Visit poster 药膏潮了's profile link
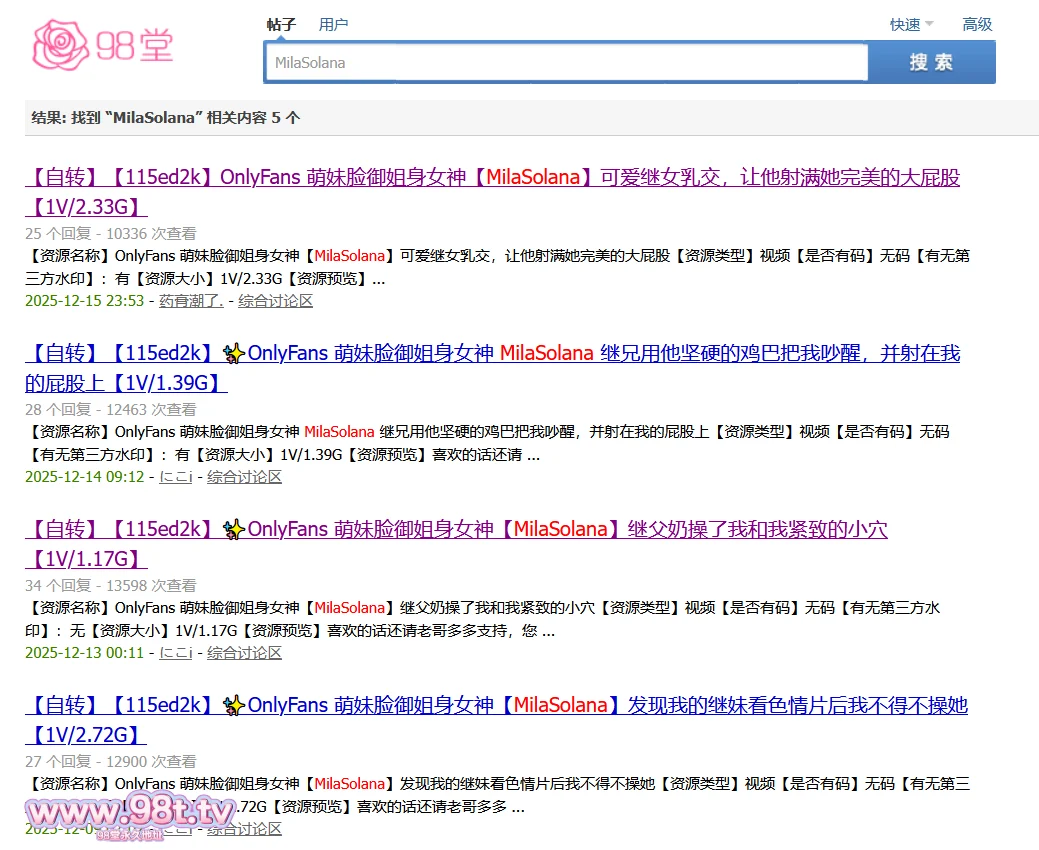Image resolution: width=1039 pixels, height=850 pixels. point(190,301)
